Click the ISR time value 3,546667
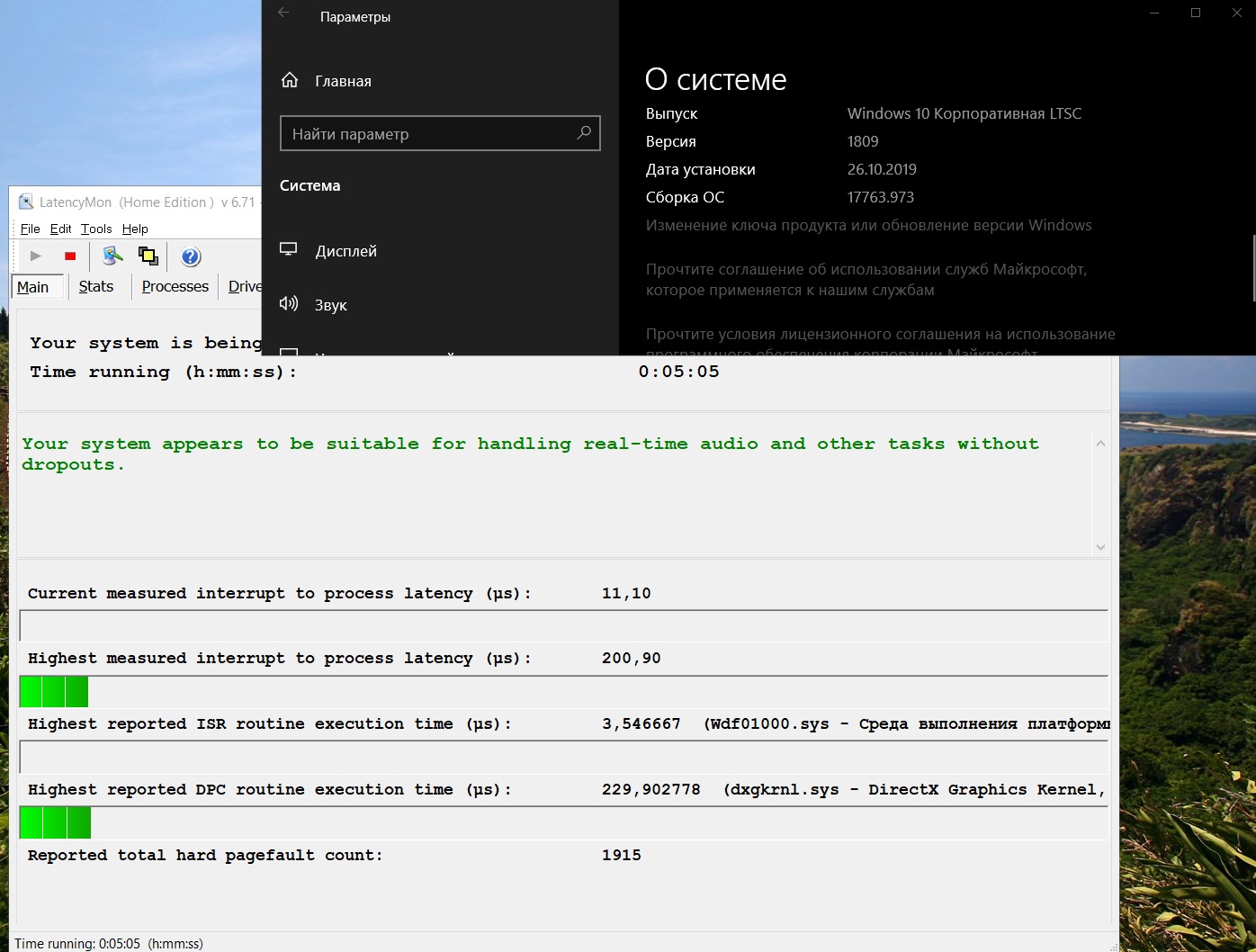This screenshot has height=952, width=1256. click(x=641, y=724)
